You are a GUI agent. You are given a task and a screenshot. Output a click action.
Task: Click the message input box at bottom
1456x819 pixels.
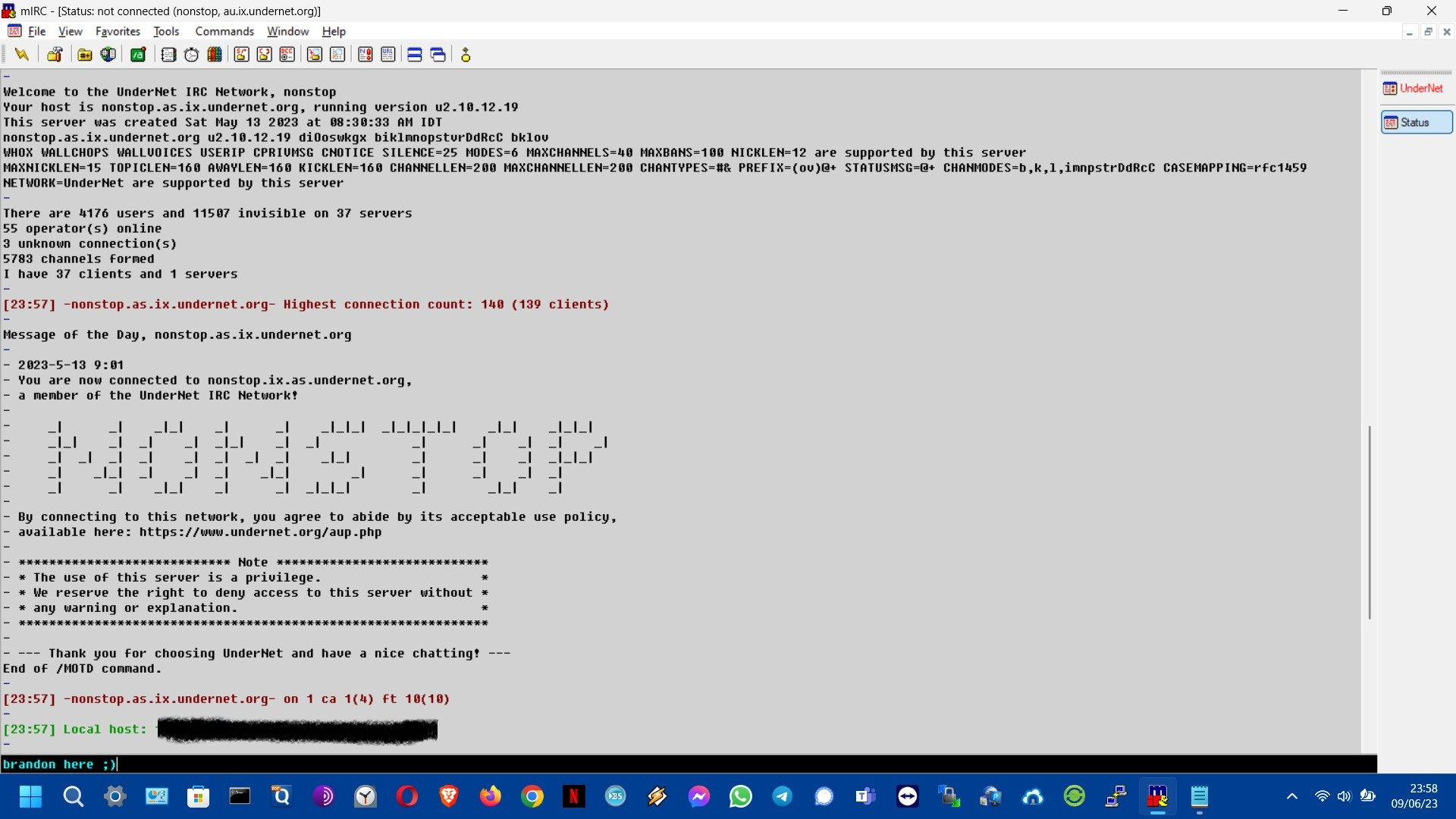(x=688, y=764)
